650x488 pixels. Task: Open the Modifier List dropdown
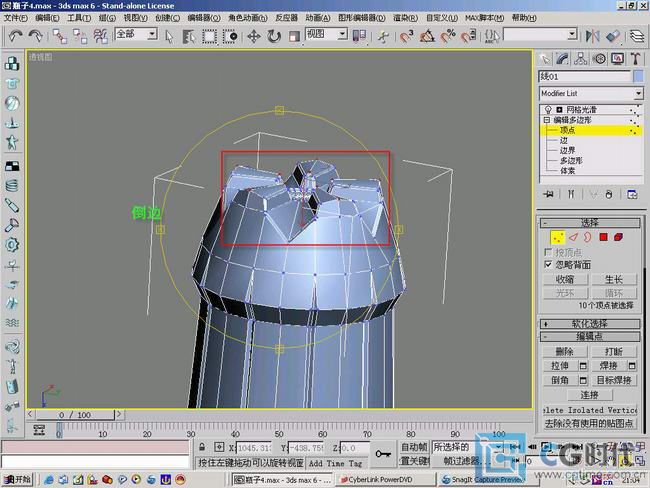[638, 94]
